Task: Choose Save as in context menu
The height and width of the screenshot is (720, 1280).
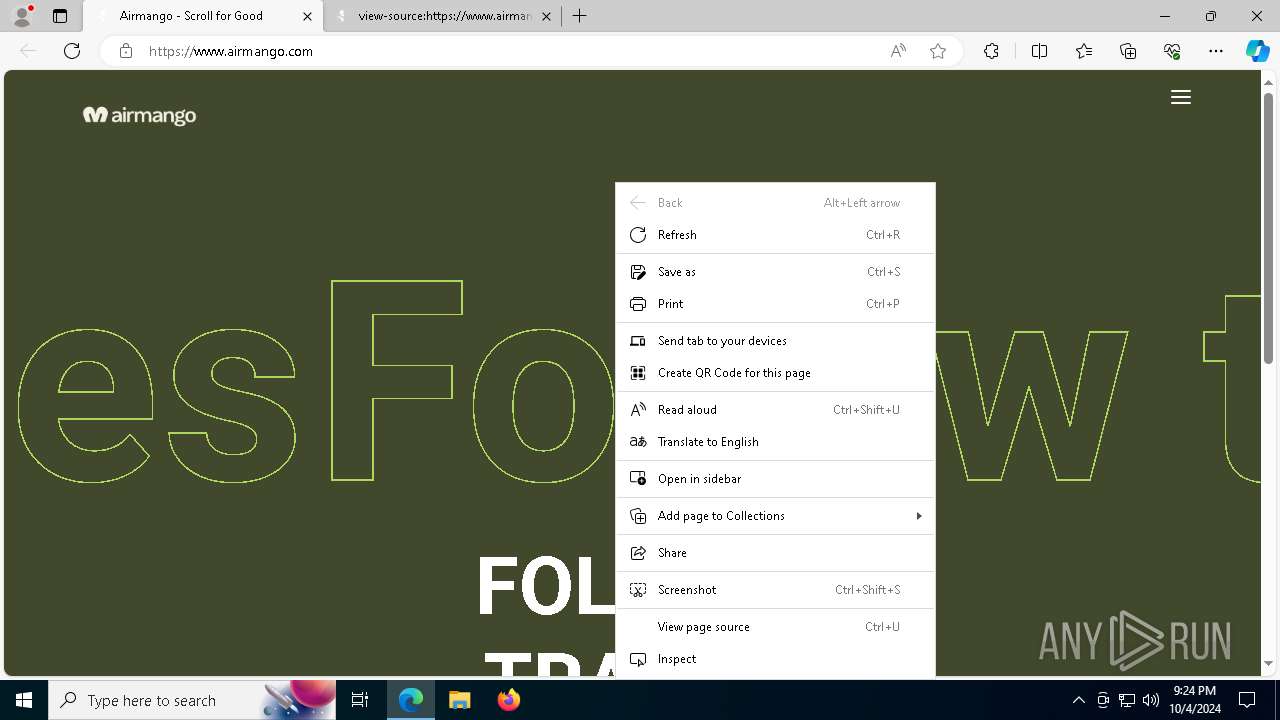Action: [x=775, y=272]
